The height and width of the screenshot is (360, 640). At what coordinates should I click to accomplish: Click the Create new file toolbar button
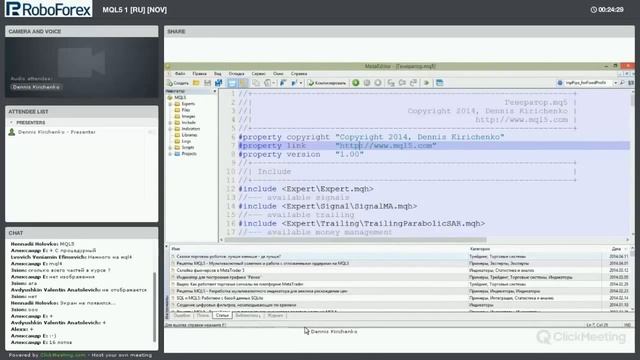[x=178, y=83]
